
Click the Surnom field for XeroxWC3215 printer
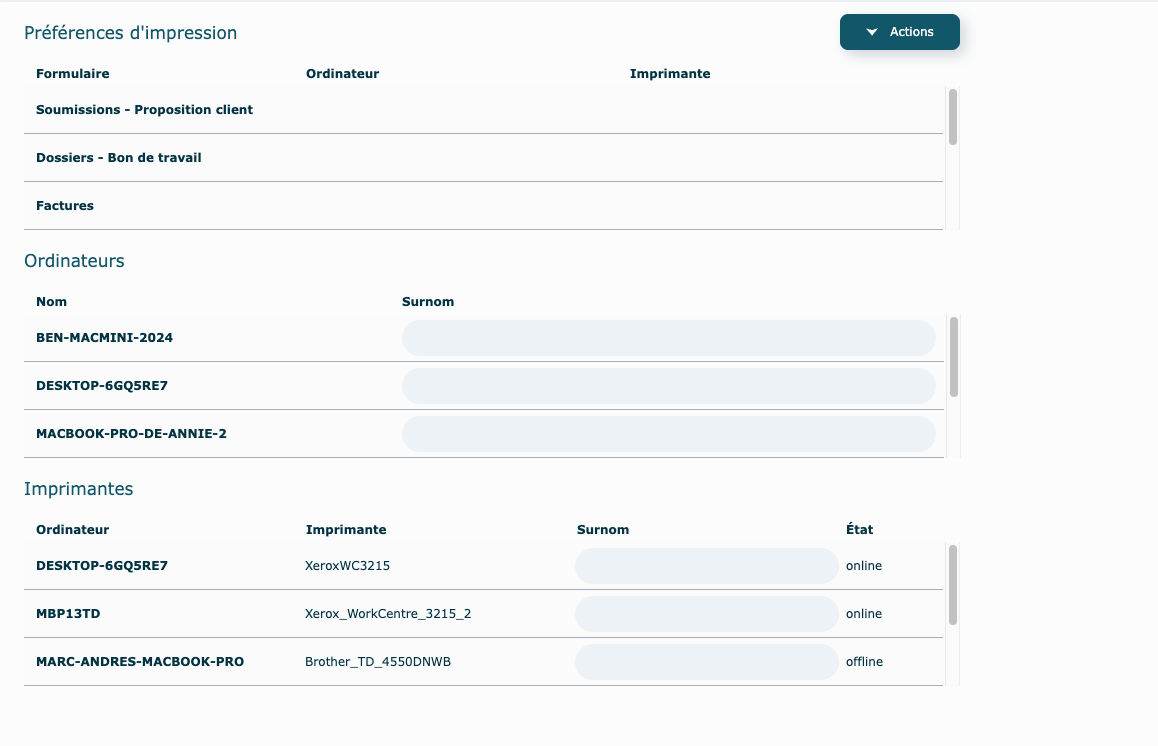[706, 566]
